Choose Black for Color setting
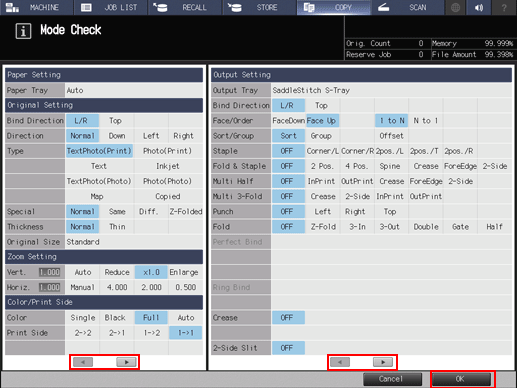This screenshot has width=517, height=388. click(x=115, y=318)
